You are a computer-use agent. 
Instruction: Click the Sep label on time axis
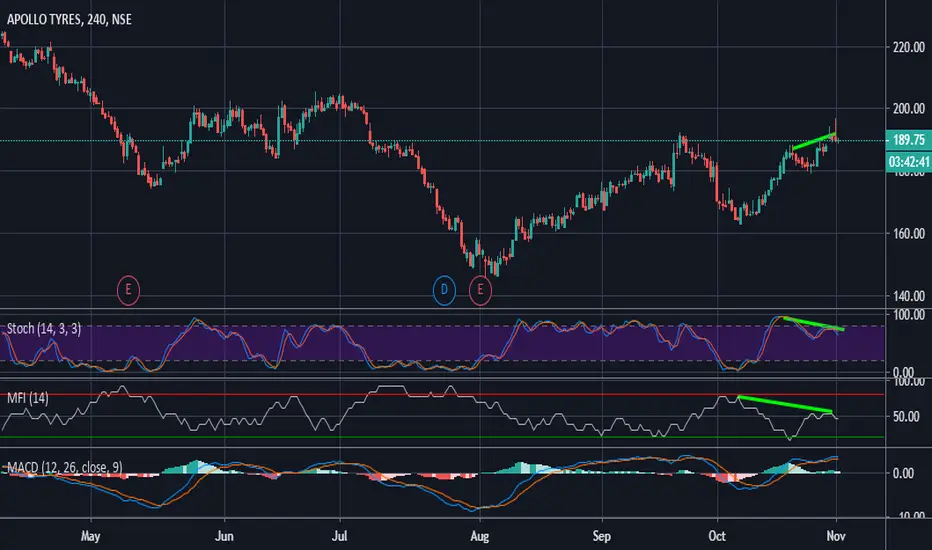click(602, 536)
